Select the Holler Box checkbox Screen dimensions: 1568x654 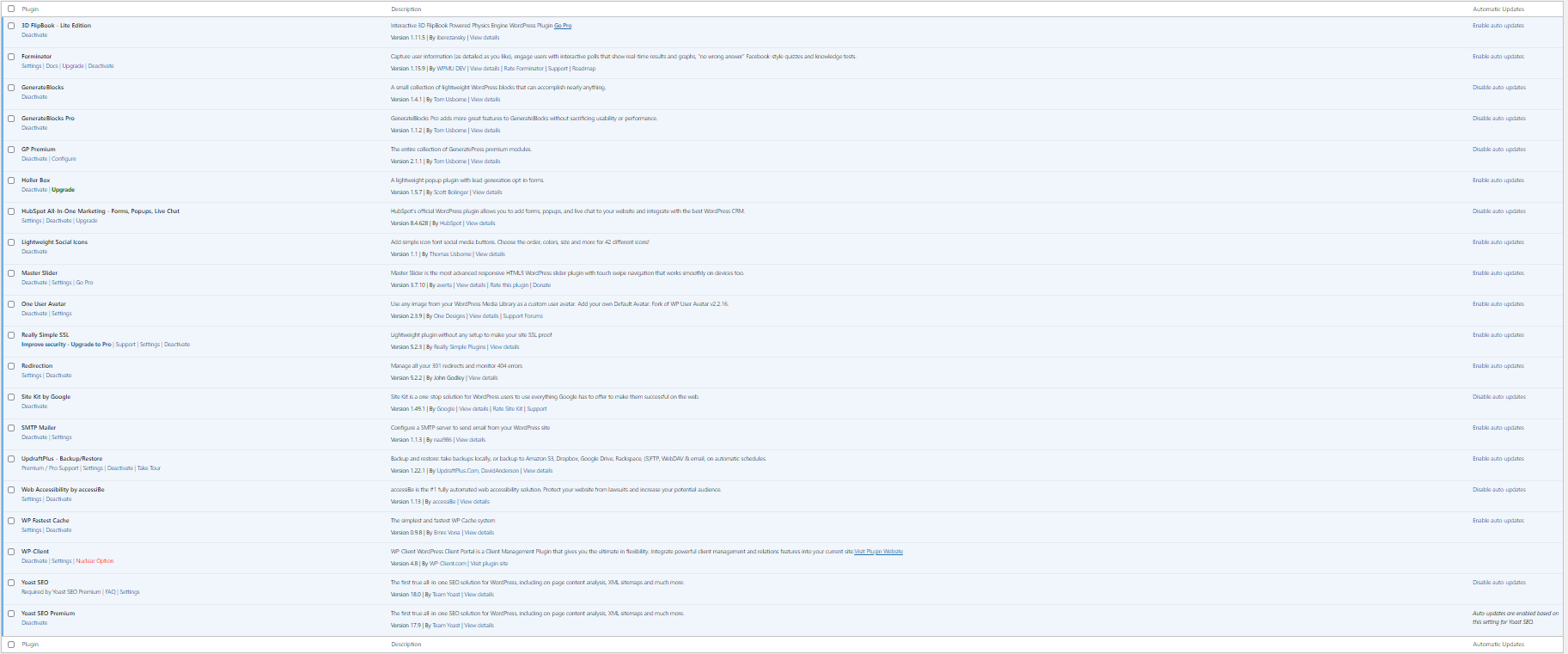pos(11,180)
